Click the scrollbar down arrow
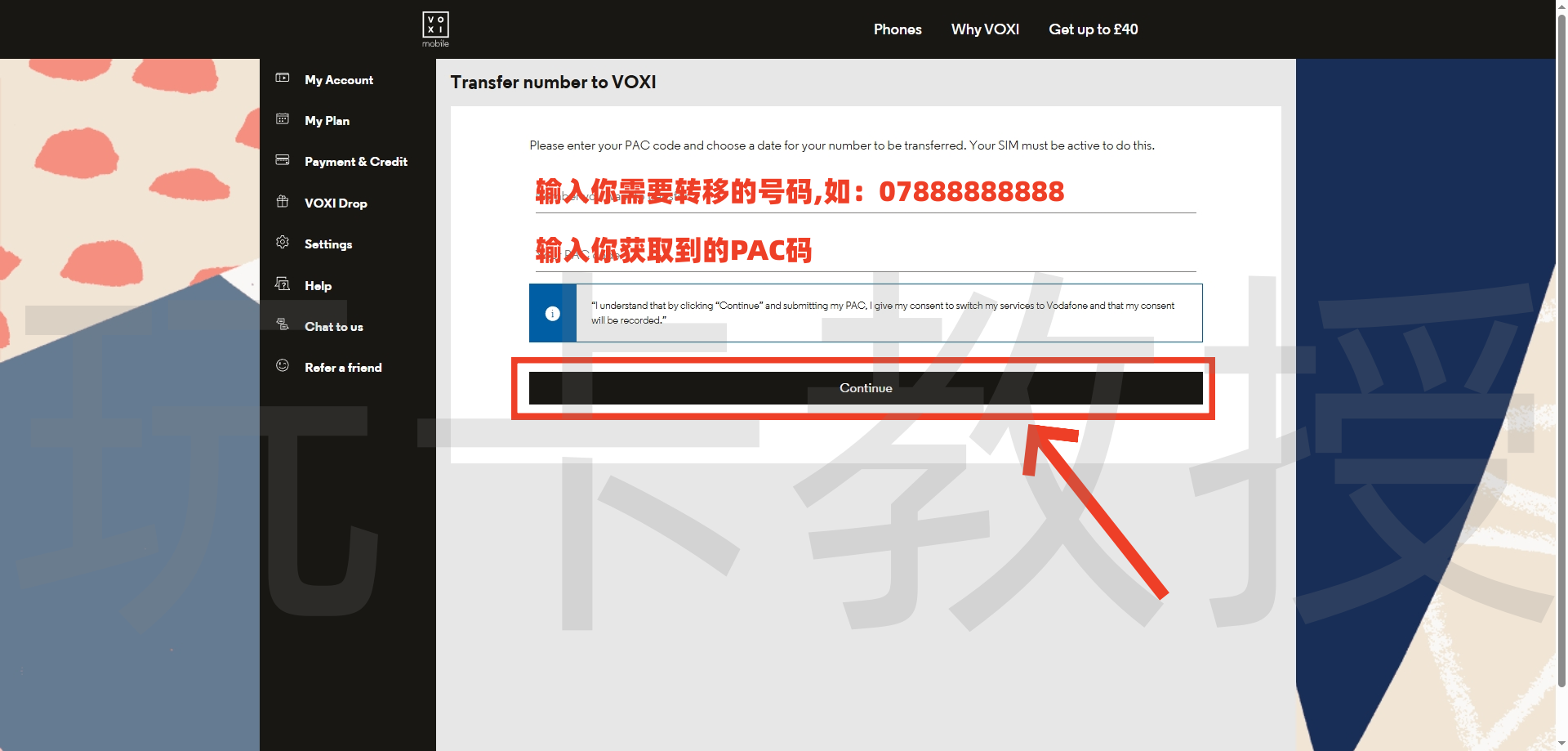This screenshot has width=1568, height=751. click(1561, 744)
